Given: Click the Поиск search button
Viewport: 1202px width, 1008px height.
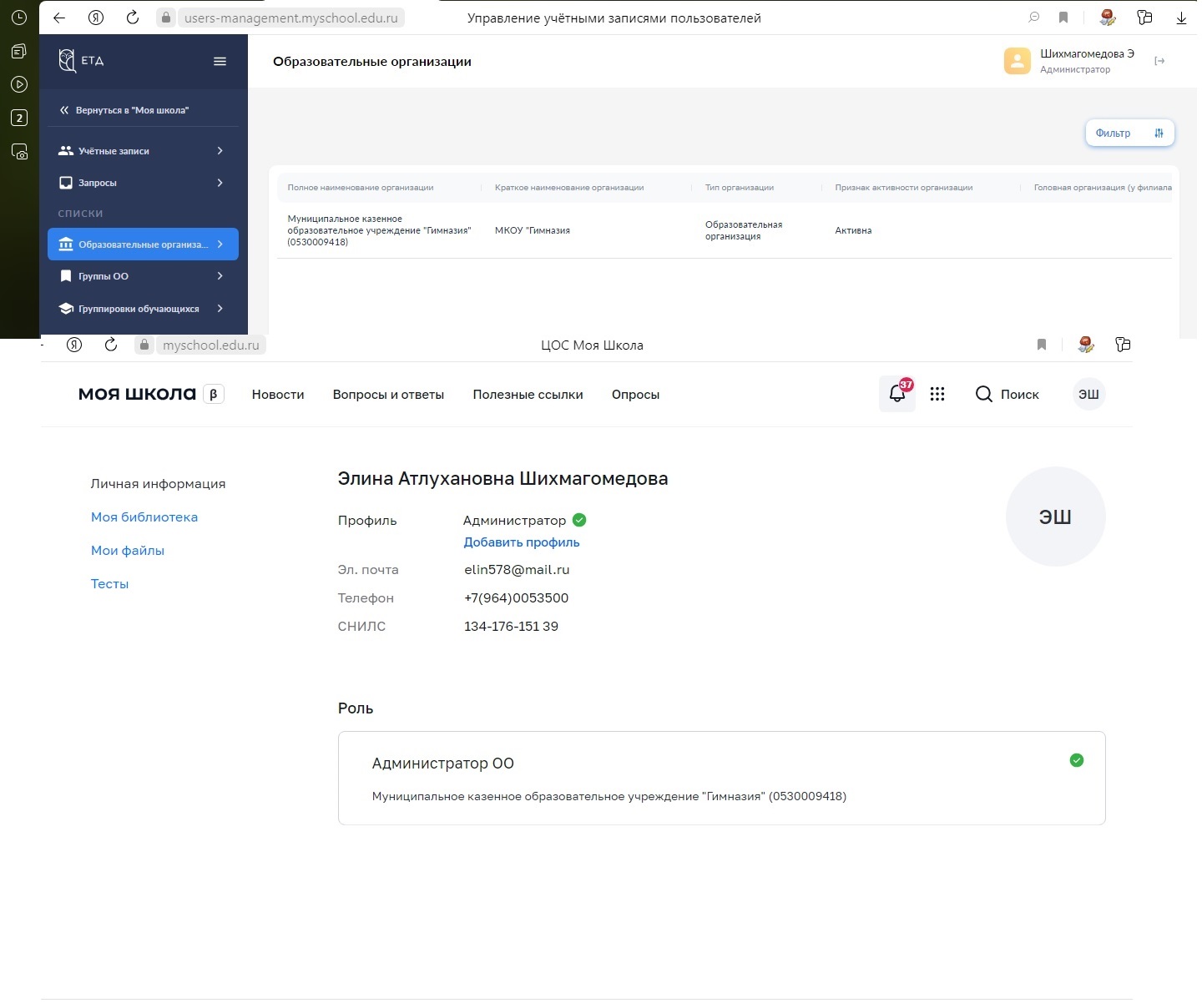Looking at the screenshot, I should [x=1008, y=394].
